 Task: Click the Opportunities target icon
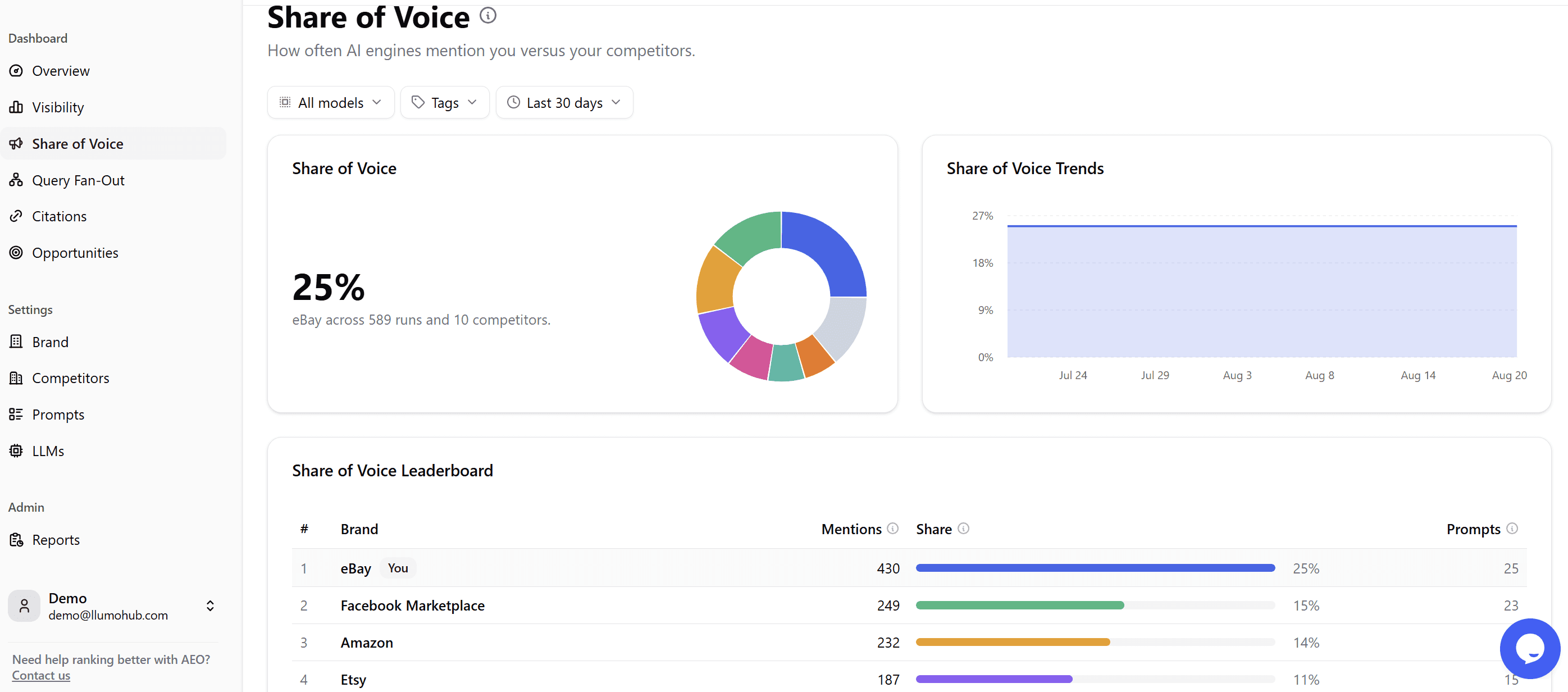(x=16, y=253)
